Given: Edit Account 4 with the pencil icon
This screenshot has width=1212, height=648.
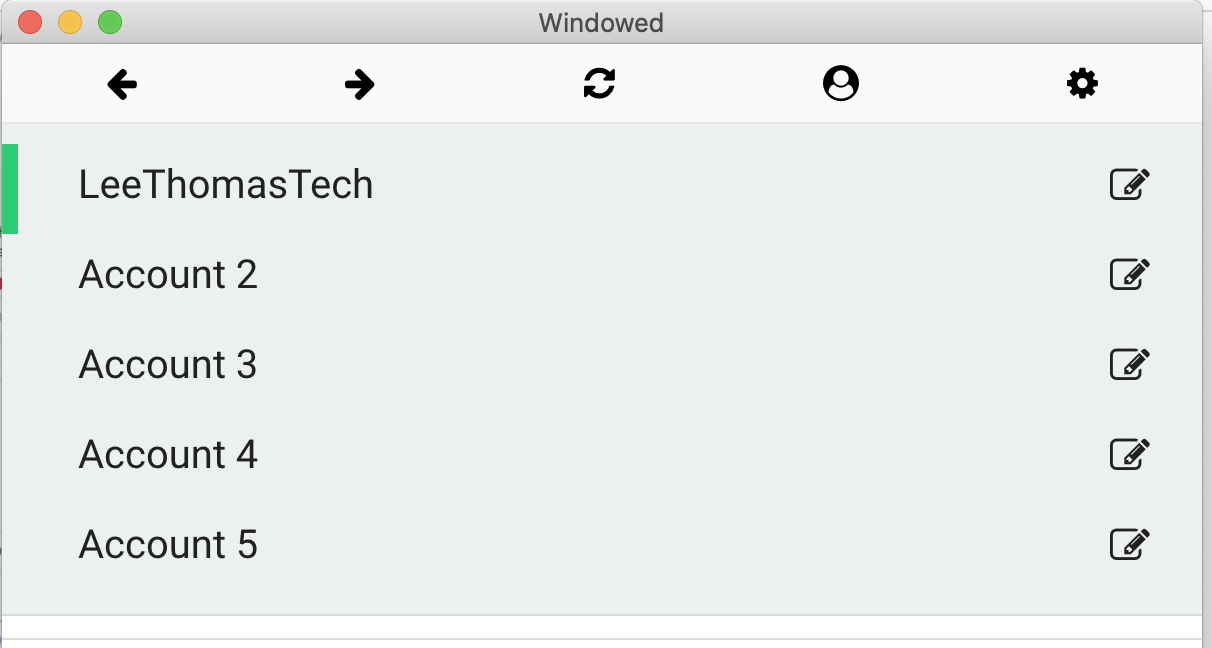Looking at the screenshot, I should point(1130,454).
